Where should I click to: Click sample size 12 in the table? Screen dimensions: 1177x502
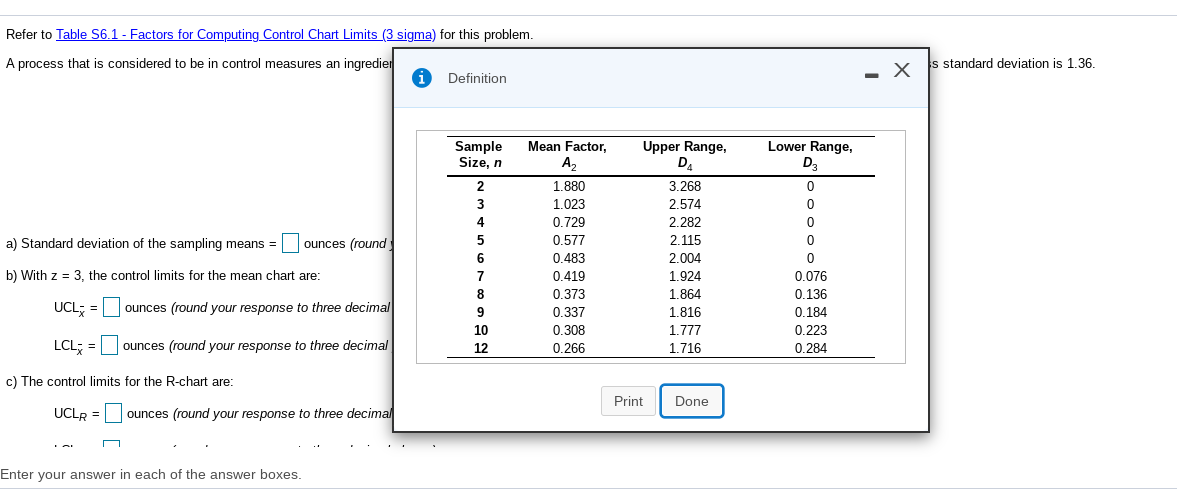click(x=480, y=349)
